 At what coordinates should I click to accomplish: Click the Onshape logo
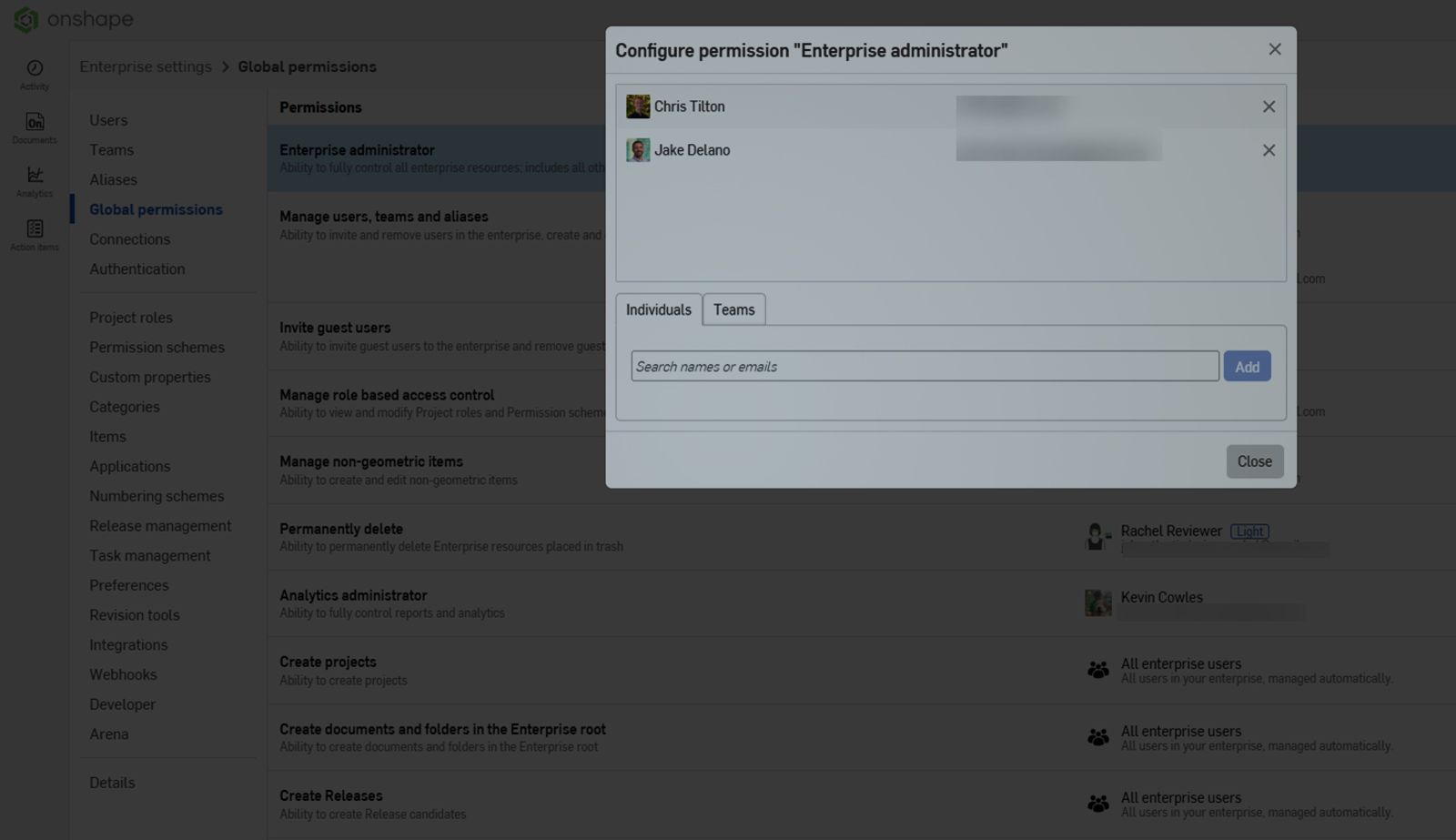pos(73,19)
